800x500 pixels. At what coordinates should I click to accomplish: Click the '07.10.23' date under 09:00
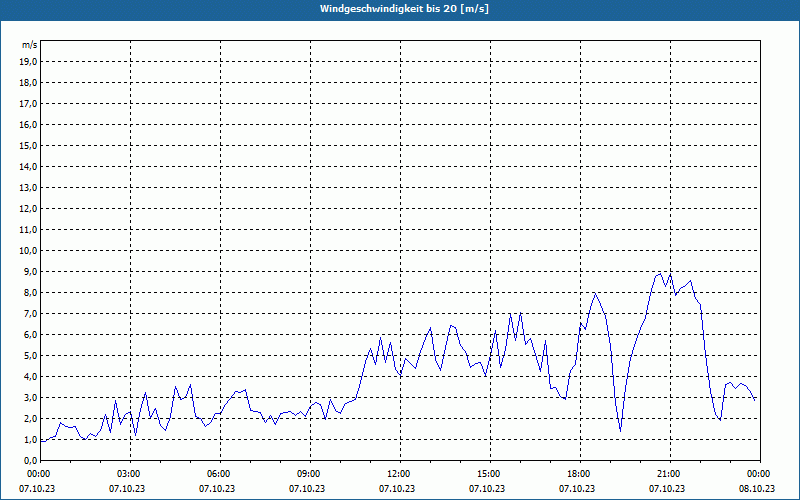click(307, 488)
